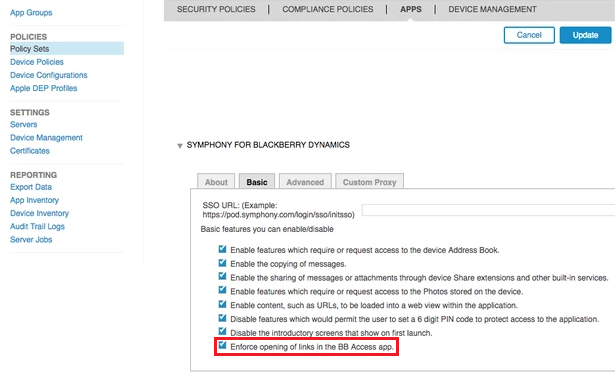Toggle Share extensions sharing checkbox
Screen dimensions: 615x381
pyautogui.click(x=222, y=277)
